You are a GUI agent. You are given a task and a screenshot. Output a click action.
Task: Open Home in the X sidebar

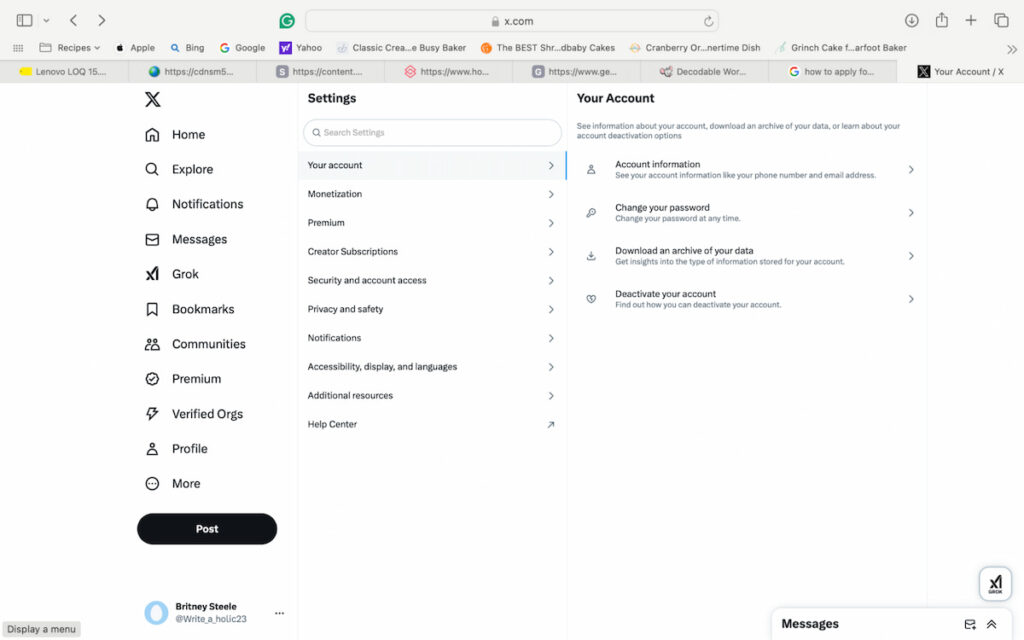click(187, 134)
